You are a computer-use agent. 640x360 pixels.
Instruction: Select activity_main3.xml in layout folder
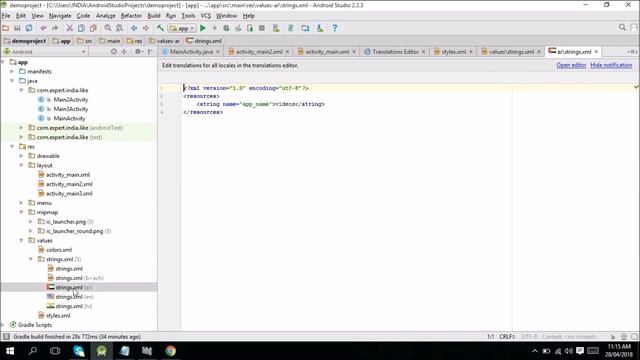pos(69,193)
